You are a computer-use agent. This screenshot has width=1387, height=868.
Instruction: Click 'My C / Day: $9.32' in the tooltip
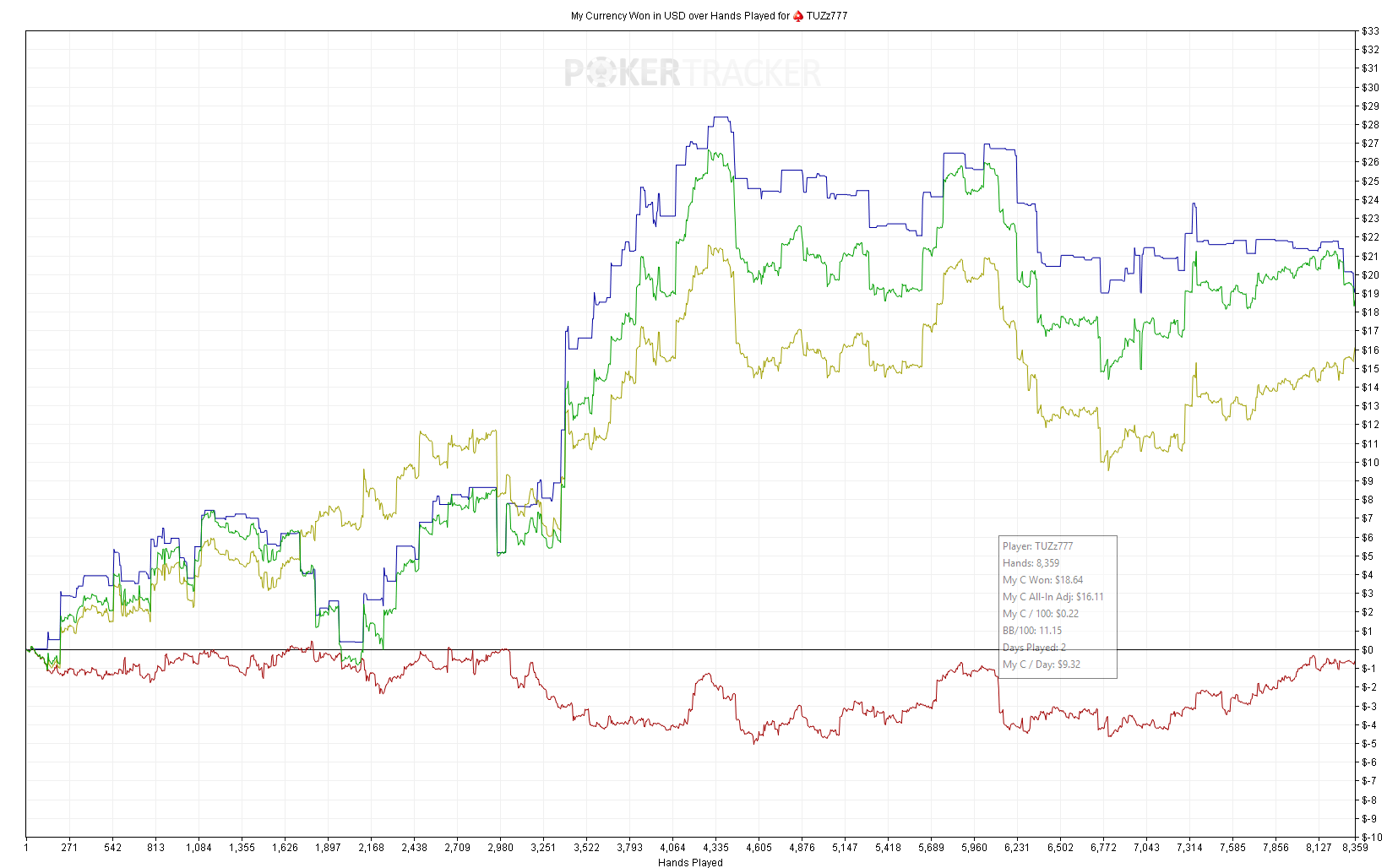pyautogui.click(x=1042, y=665)
